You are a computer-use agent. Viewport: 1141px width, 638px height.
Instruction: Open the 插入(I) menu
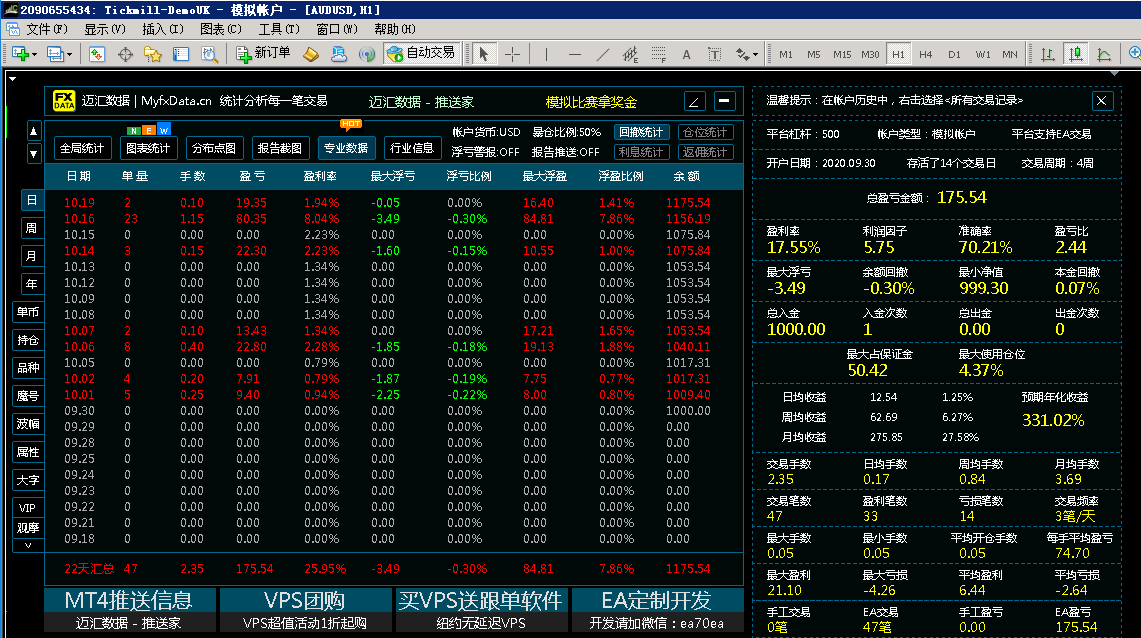pos(162,29)
